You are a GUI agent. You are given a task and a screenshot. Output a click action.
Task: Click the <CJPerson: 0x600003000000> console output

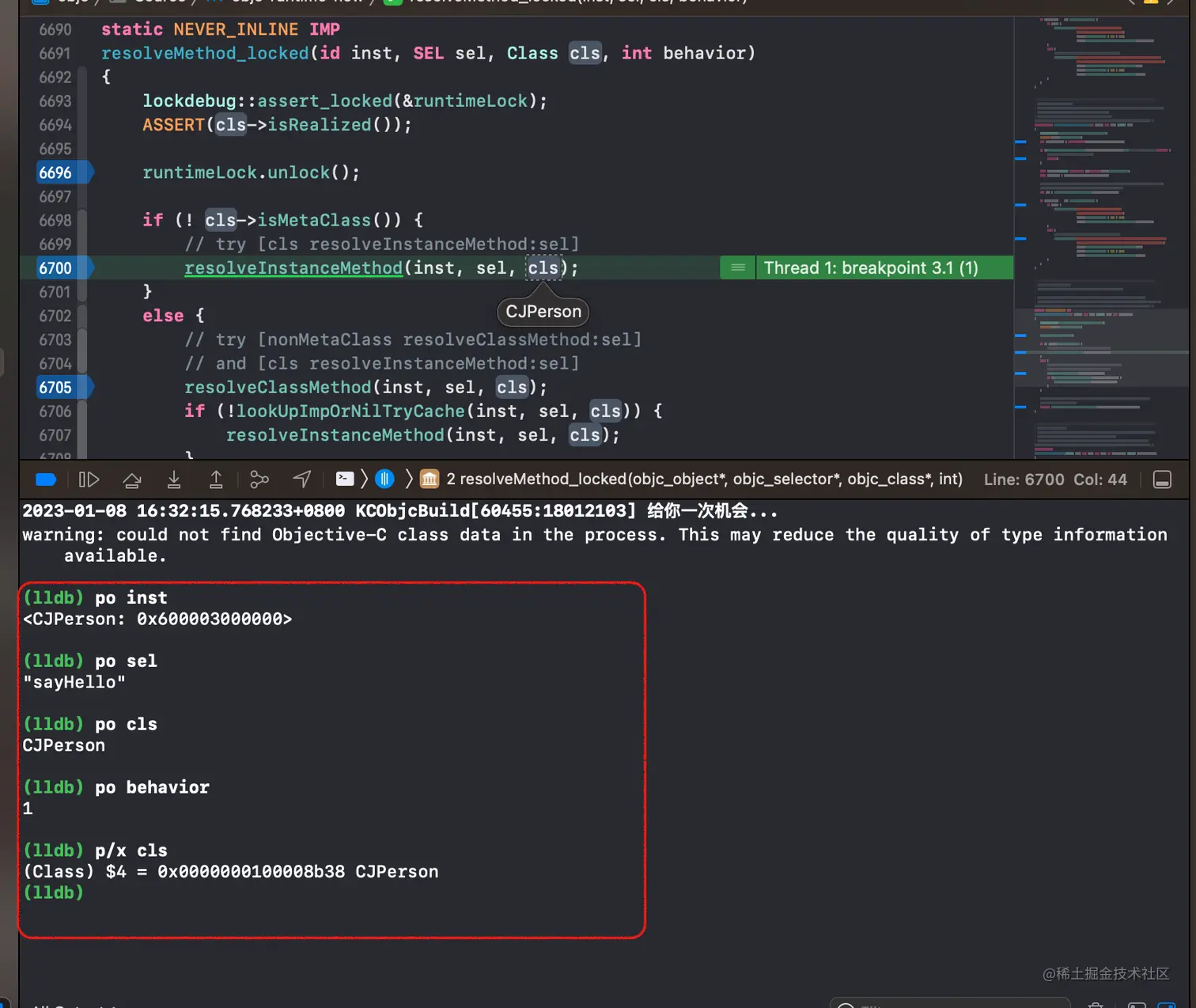tap(157, 619)
